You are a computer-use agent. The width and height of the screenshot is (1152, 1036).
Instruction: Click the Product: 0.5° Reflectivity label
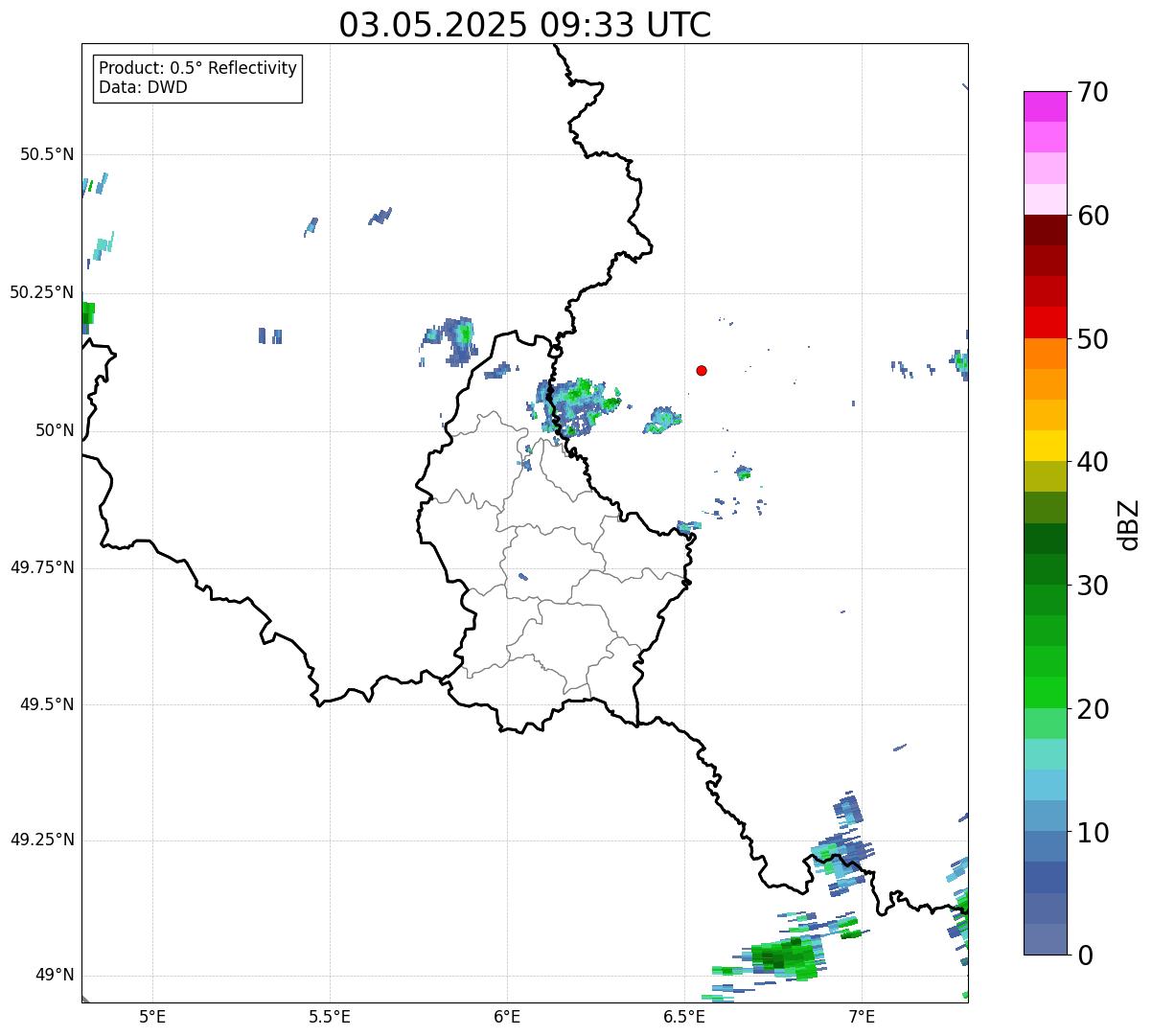tap(197, 69)
